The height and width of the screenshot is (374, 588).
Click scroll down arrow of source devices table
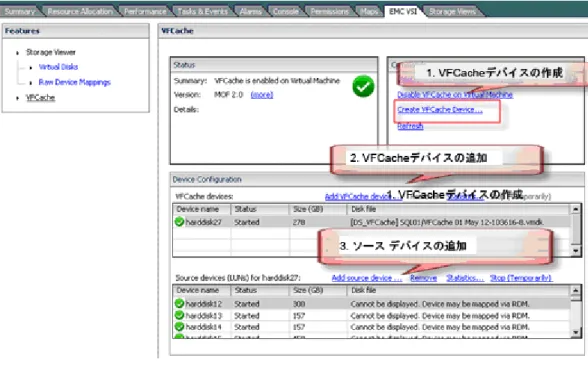[576, 332]
